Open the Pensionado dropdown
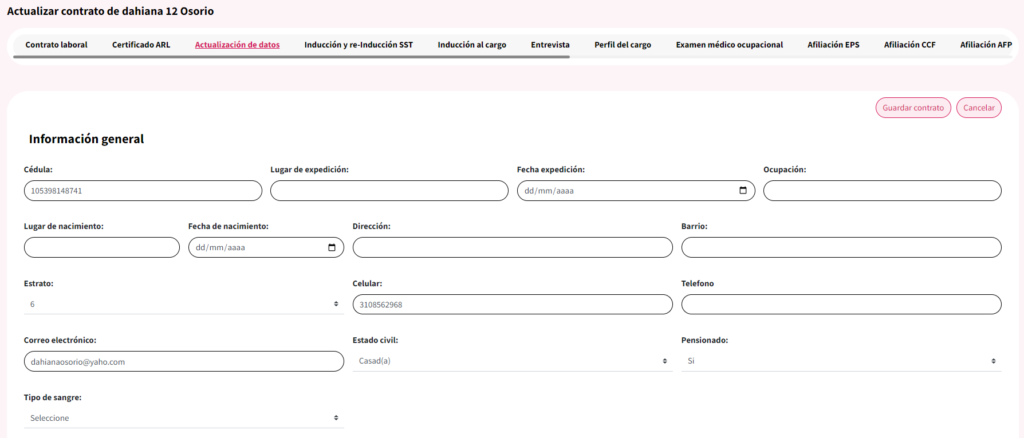 (x=841, y=361)
